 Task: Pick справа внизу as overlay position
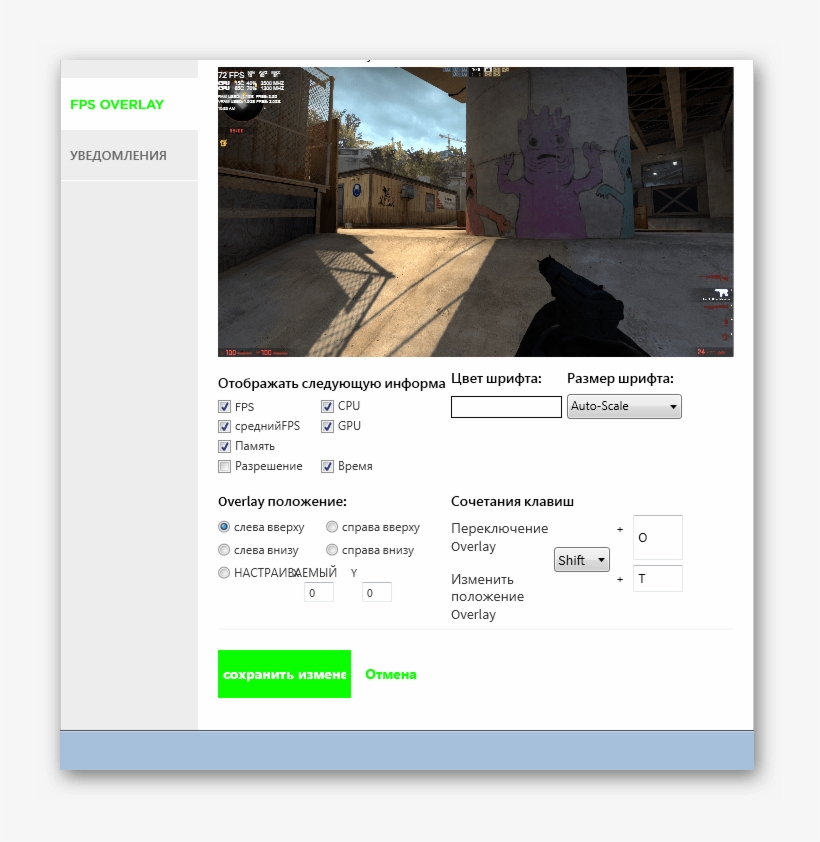point(331,549)
